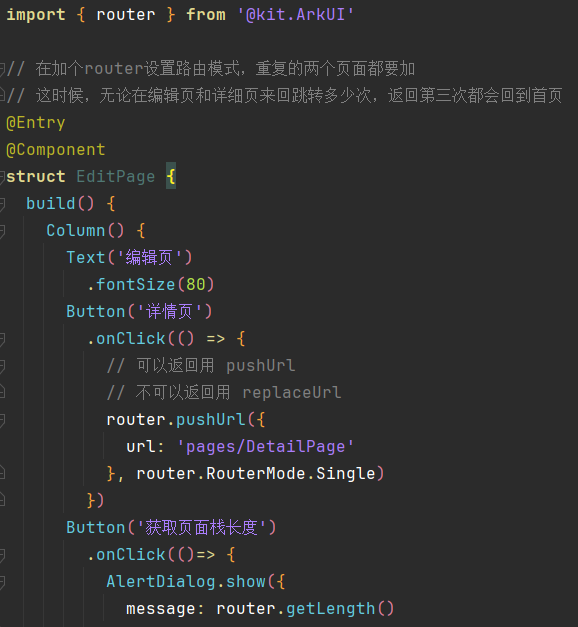Click the highlighted opening brace after EditPage
This screenshot has height=627, width=578.
(x=171, y=176)
